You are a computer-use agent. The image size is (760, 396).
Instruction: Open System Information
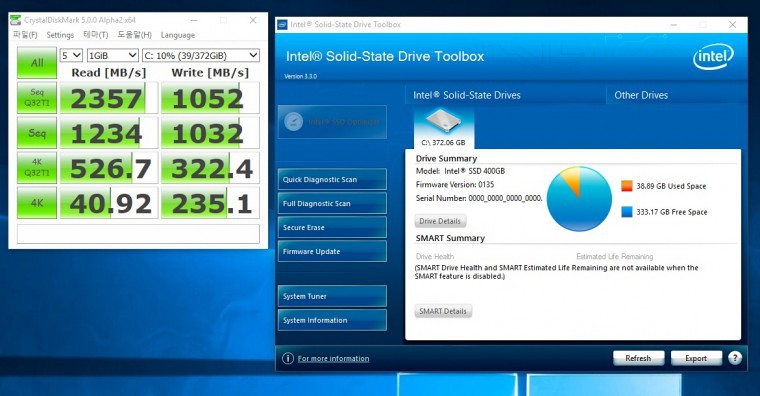click(332, 320)
